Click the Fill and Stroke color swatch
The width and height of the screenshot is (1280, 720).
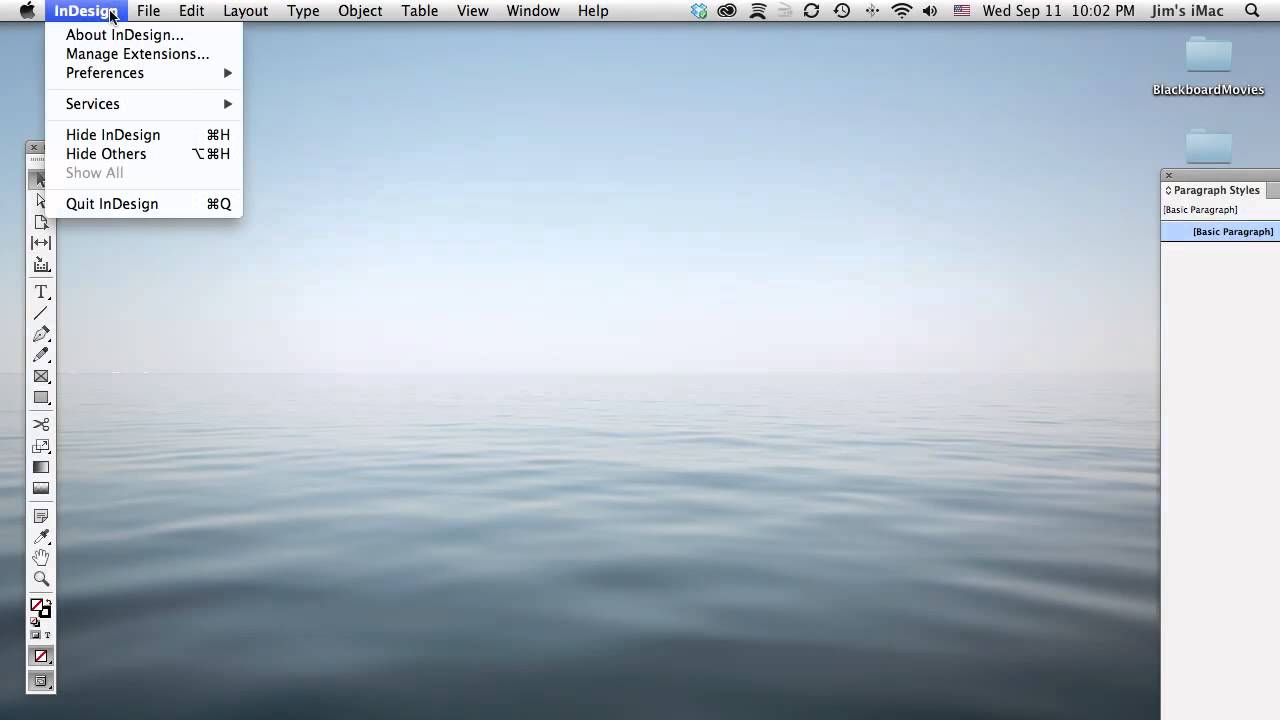point(40,608)
